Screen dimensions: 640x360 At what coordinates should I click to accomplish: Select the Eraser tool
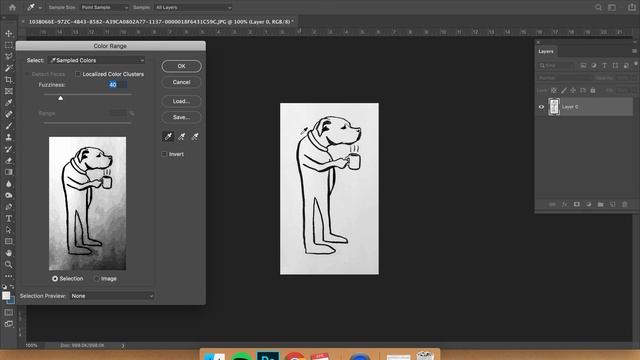(9, 160)
